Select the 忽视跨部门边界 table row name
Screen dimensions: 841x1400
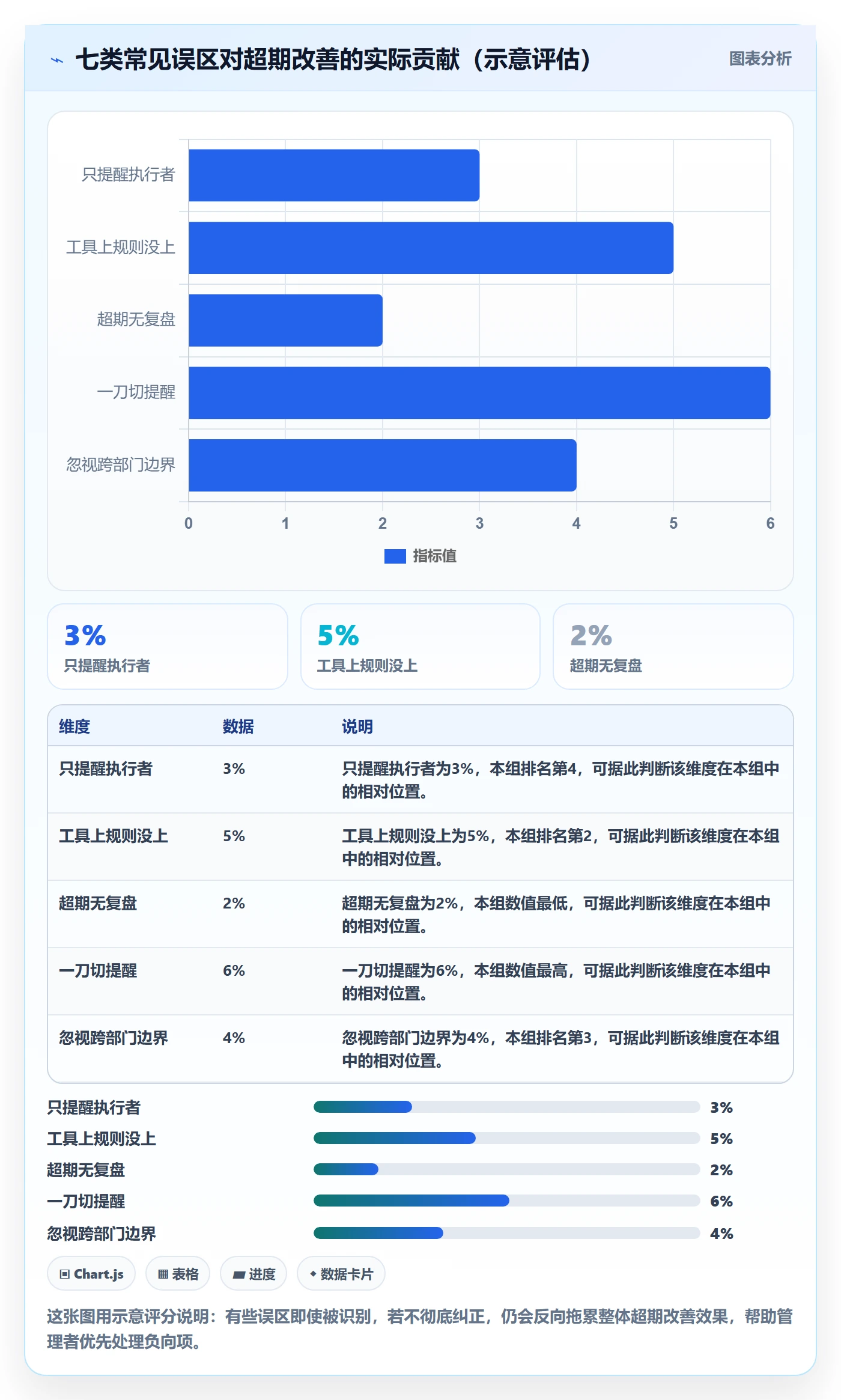114,1038
